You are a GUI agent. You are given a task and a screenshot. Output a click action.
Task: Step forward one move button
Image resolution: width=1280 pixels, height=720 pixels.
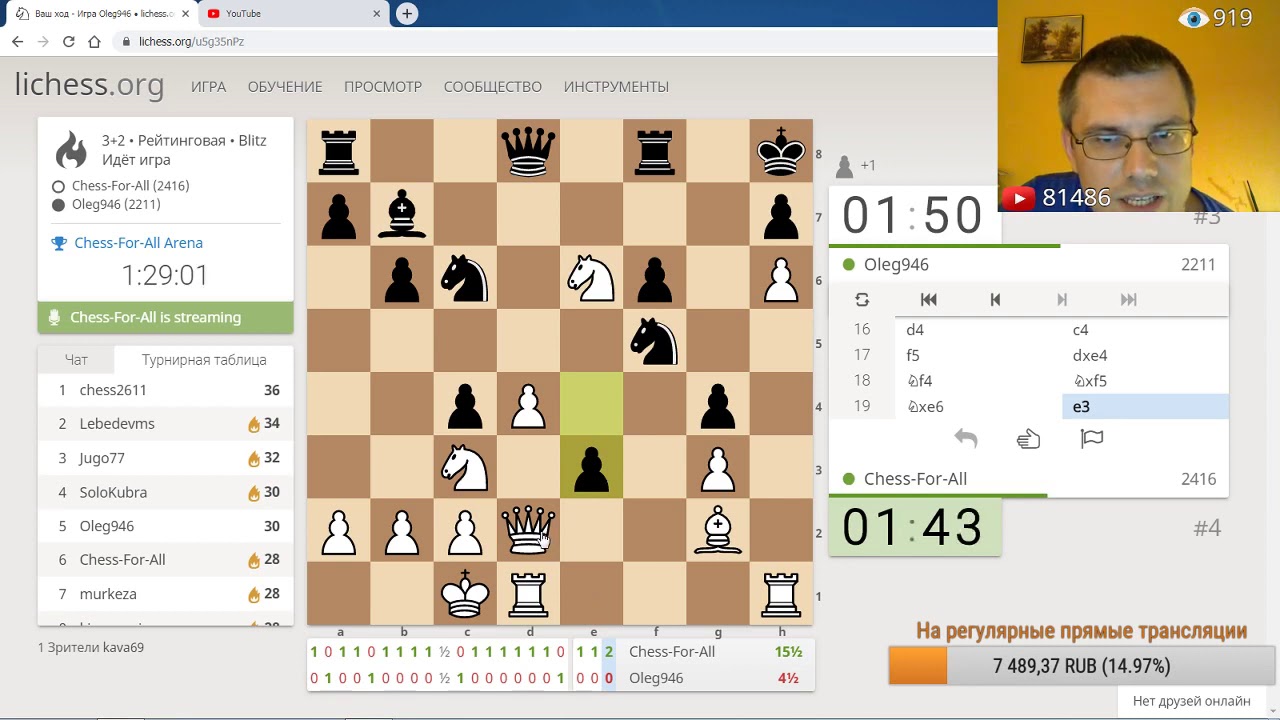[1062, 300]
